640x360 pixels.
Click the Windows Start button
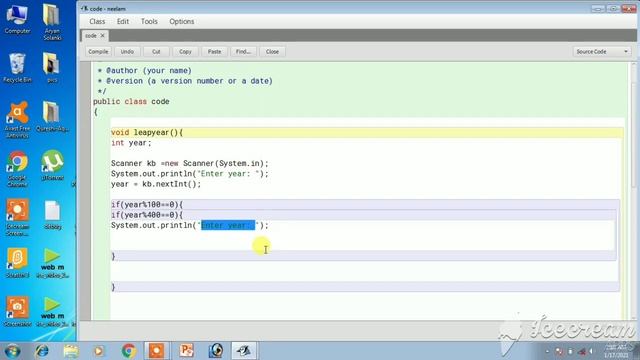click(x=12, y=351)
